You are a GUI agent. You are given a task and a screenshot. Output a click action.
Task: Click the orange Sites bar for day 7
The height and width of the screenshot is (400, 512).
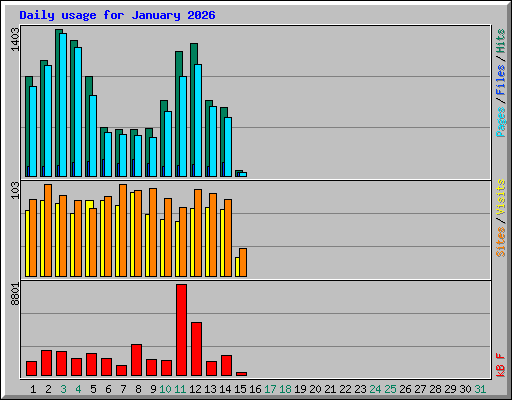click(x=123, y=230)
